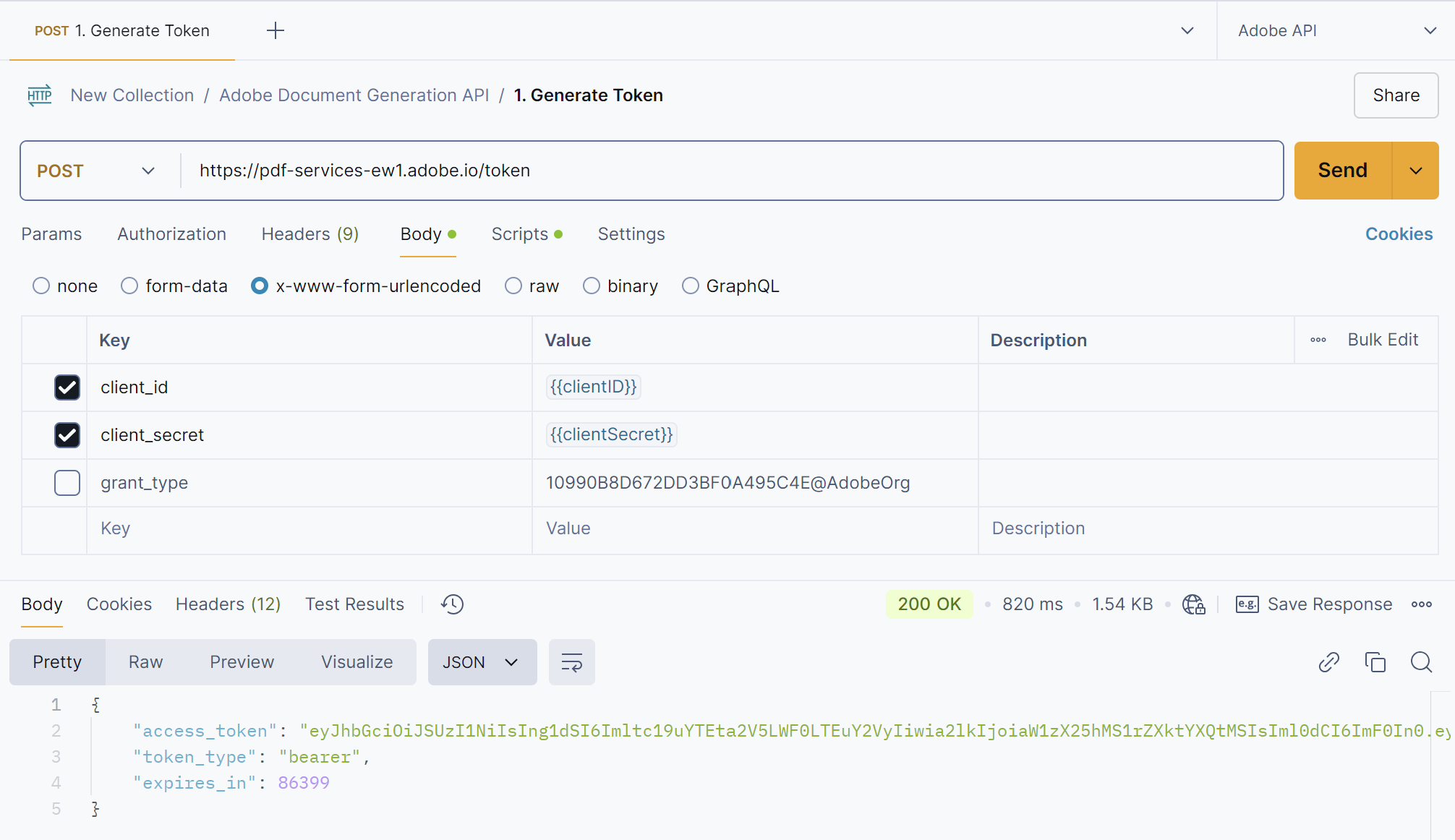This screenshot has height=840, width=1455.
Task: Search within the response body
Action: pyautogui.click(x=1420, y=662)
